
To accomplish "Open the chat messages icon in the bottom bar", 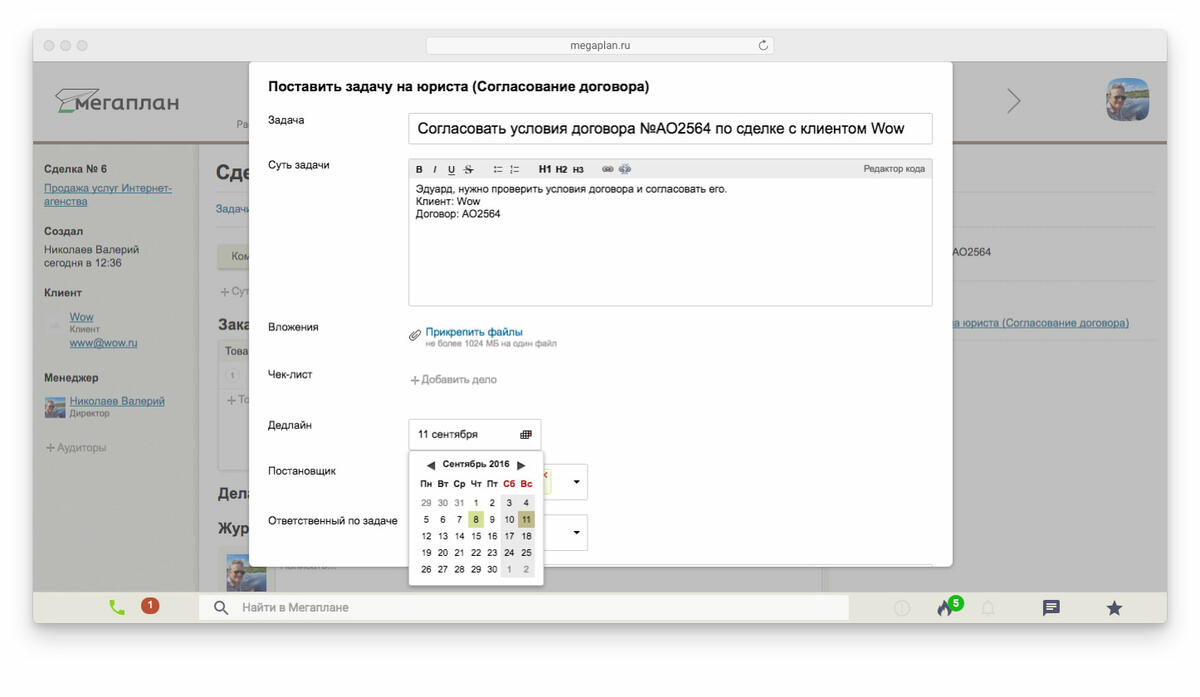I will coord(1051,607).
